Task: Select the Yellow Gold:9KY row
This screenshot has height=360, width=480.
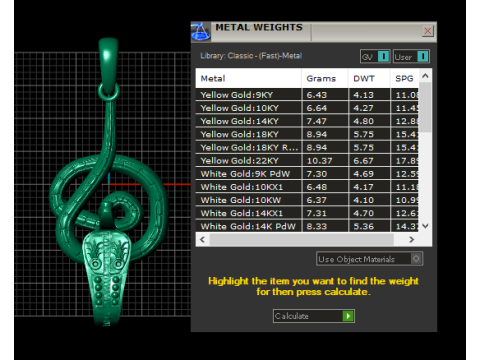Action: coord(307,95)
